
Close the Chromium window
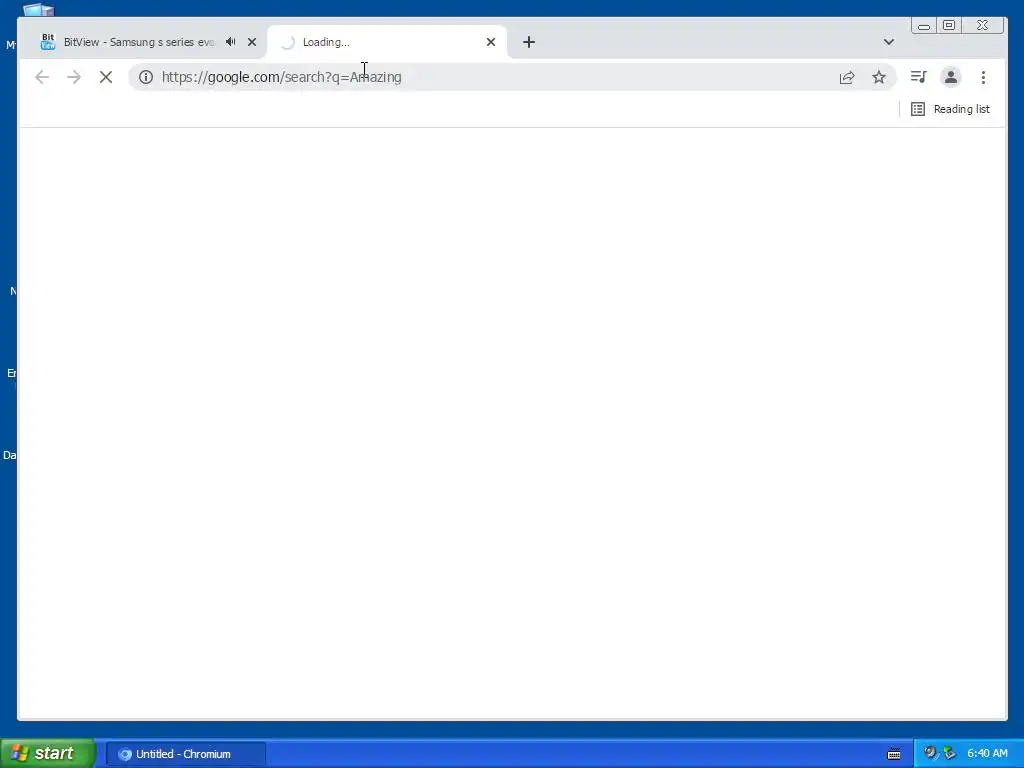click(982, 25)
